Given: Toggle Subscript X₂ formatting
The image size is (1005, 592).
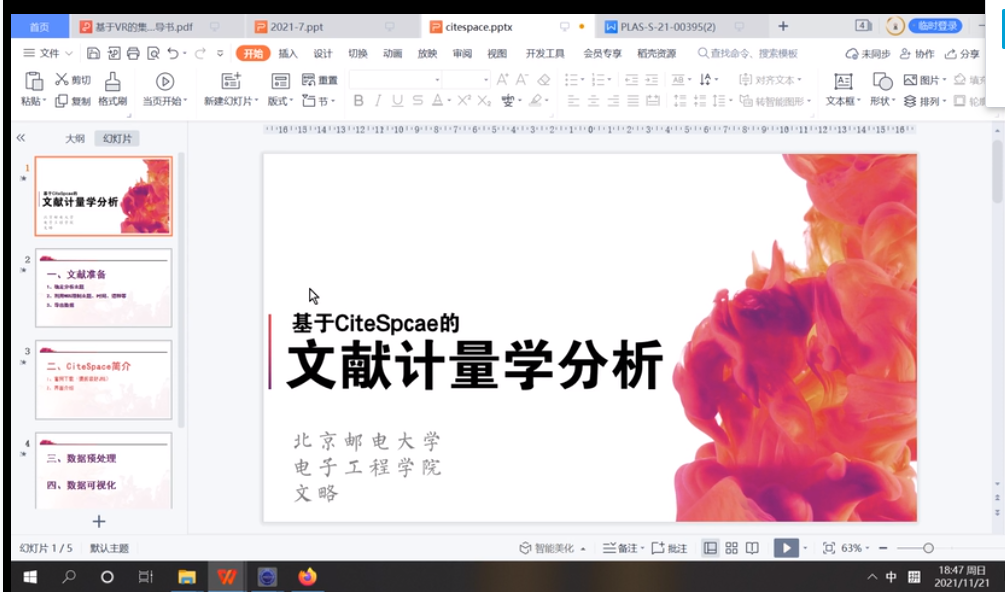Looking at the screenshot, I should point(485,101).
